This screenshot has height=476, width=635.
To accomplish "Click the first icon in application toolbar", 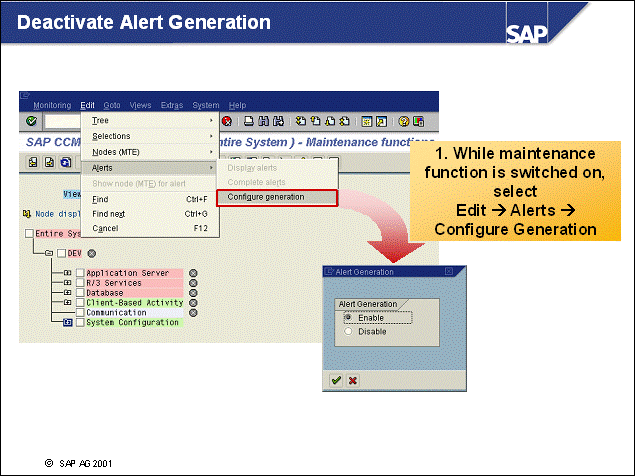I will coord(33,162).
